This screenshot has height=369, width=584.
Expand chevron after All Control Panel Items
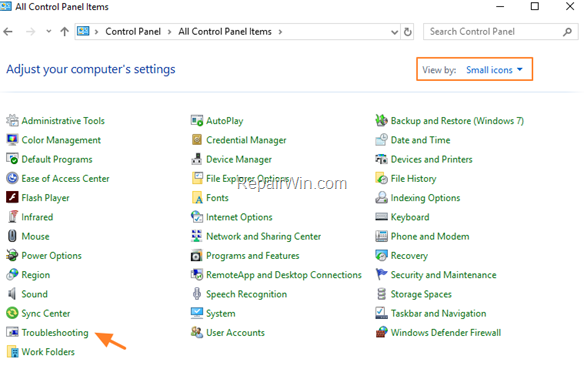pyautogui.click(x=280, y=32)
